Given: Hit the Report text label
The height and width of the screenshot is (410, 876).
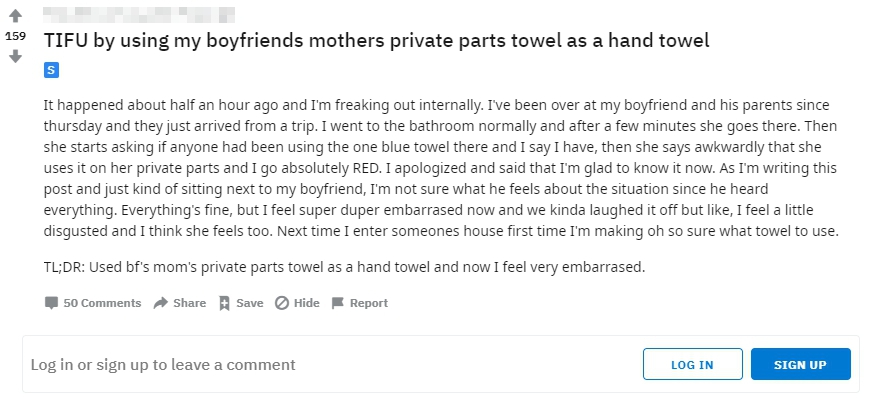Looking at the screenshot, I should tap(368, 303).
